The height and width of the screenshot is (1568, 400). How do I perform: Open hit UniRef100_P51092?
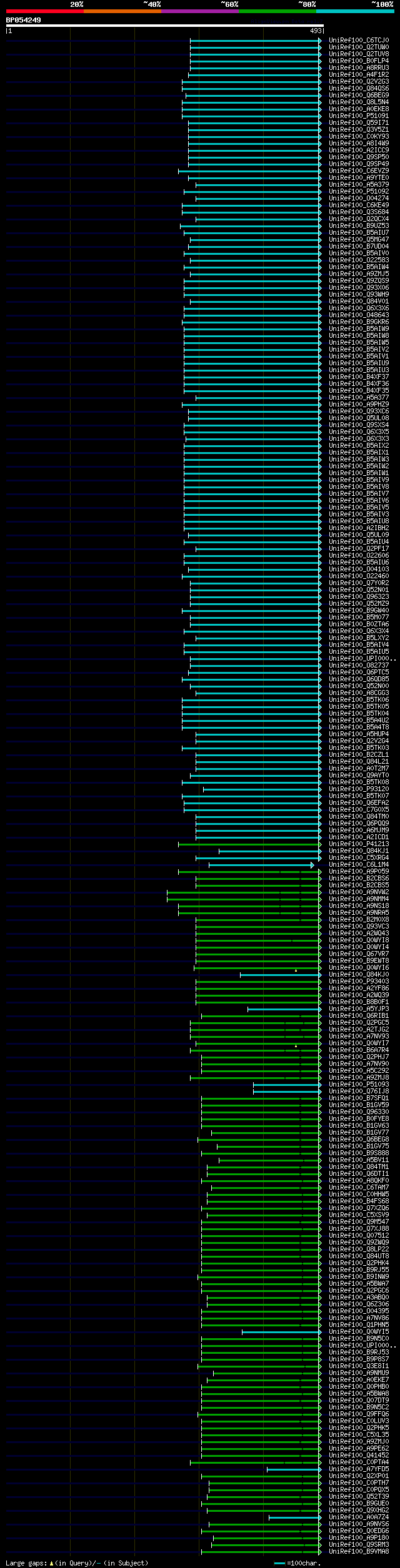click(359, 192)
